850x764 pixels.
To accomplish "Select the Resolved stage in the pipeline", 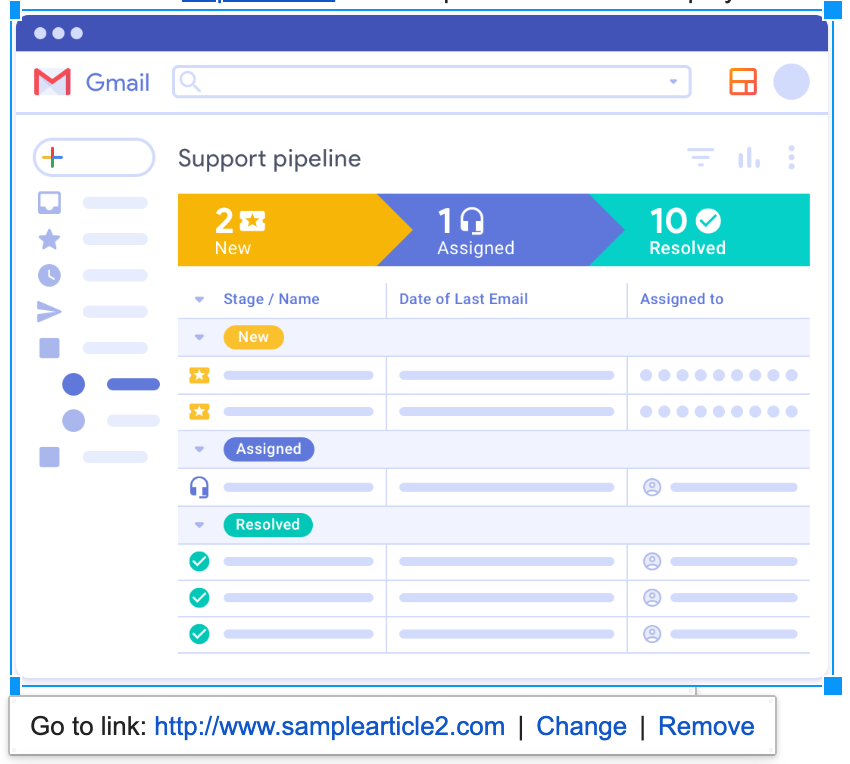I will pyautogui.click(x=700, y=230).
